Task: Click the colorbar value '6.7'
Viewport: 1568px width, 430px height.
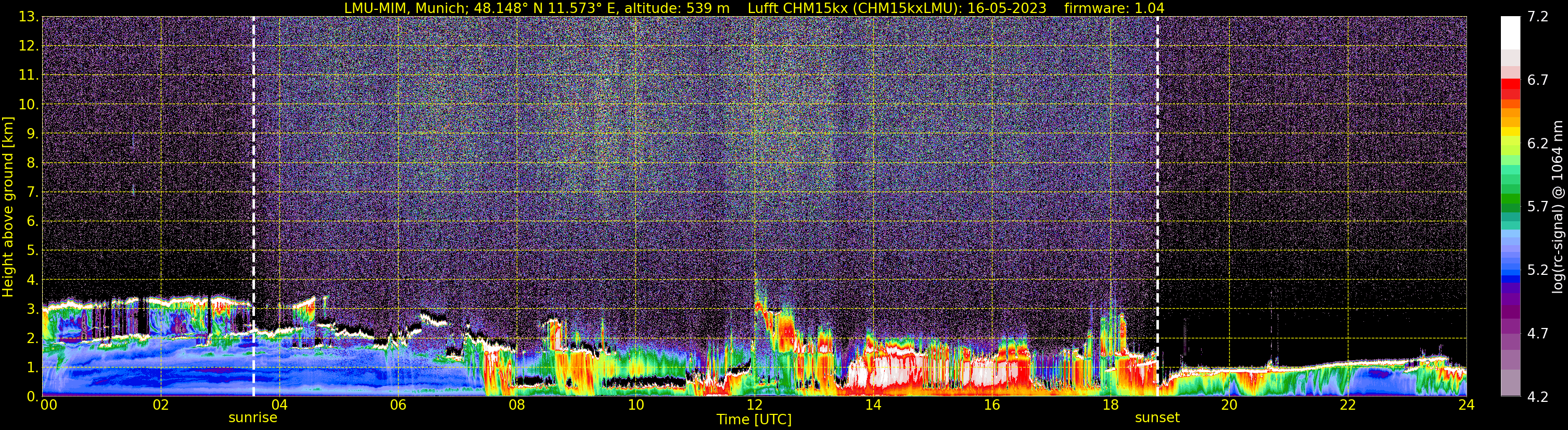Action: pyautogui.click(x=1538, y=80)
